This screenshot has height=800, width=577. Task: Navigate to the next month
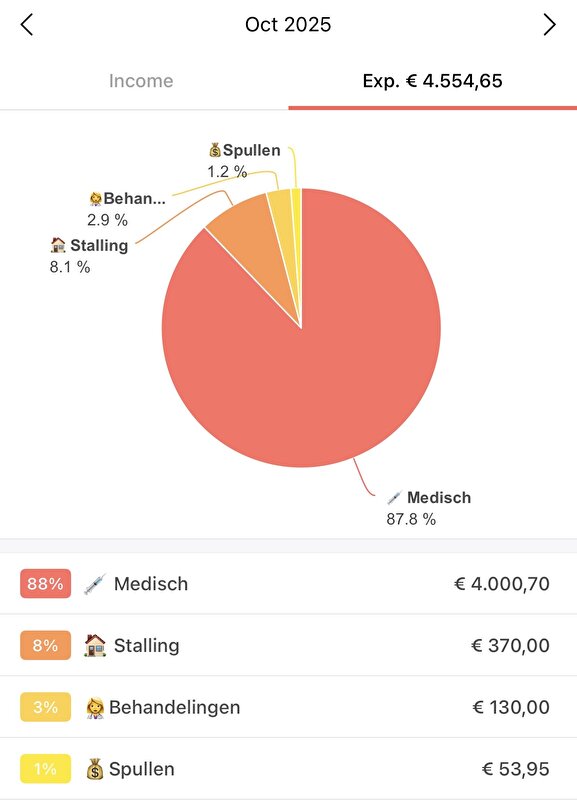(x=551, y=23)
